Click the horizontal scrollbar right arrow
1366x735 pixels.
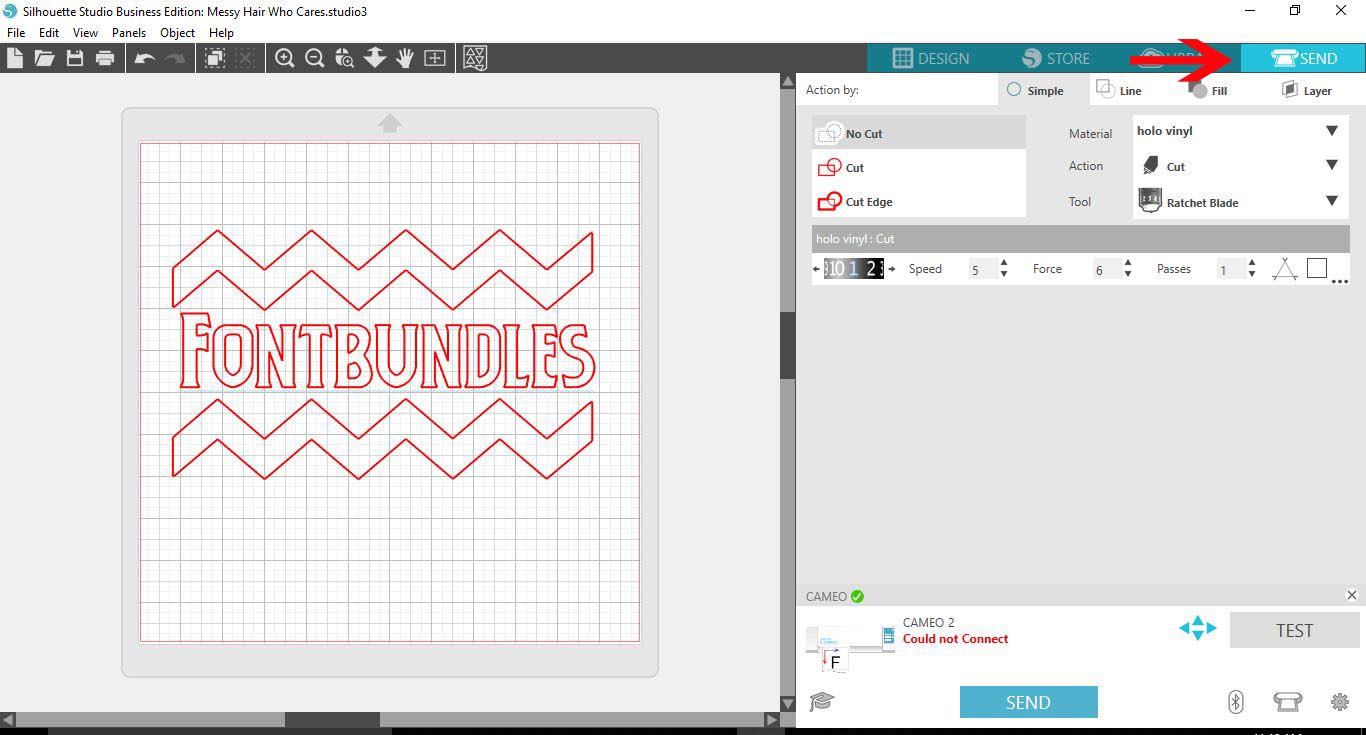[772, 719]
